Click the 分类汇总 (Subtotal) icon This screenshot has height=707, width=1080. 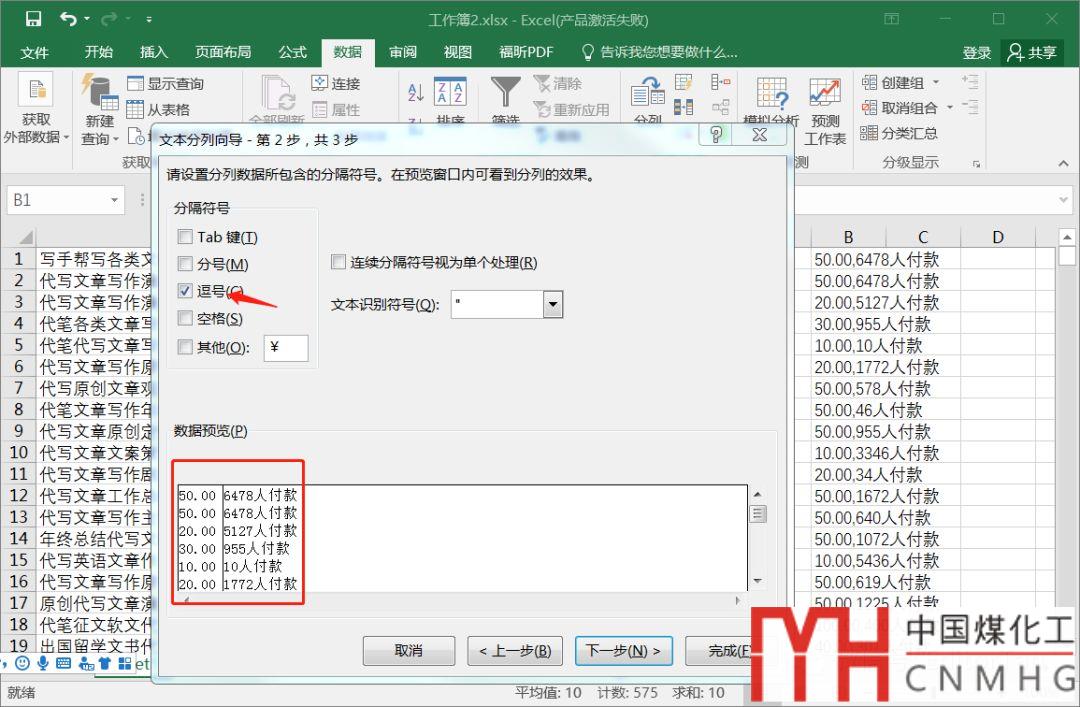click(869, 132)
